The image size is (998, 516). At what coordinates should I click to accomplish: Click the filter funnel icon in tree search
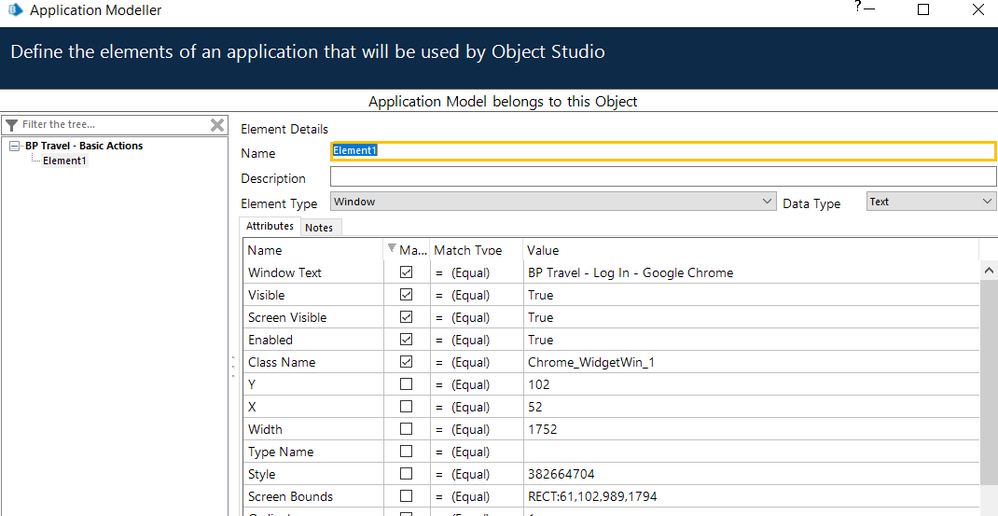pos(12,125)
